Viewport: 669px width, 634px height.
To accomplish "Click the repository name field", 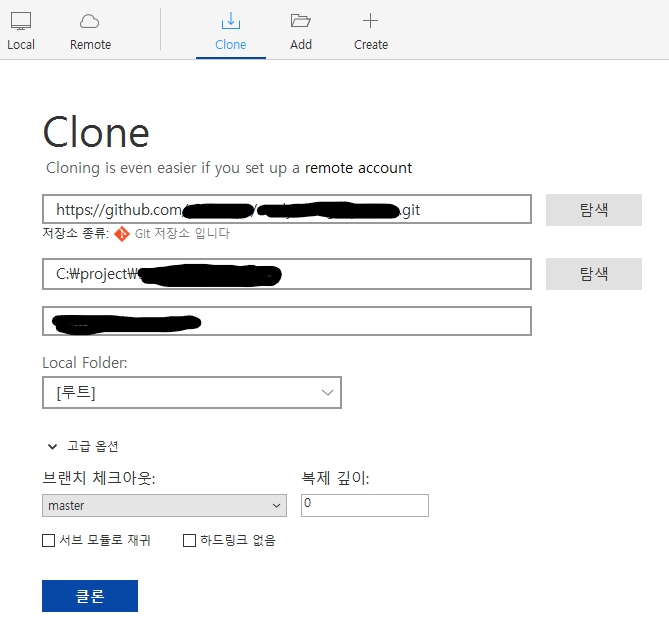I will (x=287, y=321).
